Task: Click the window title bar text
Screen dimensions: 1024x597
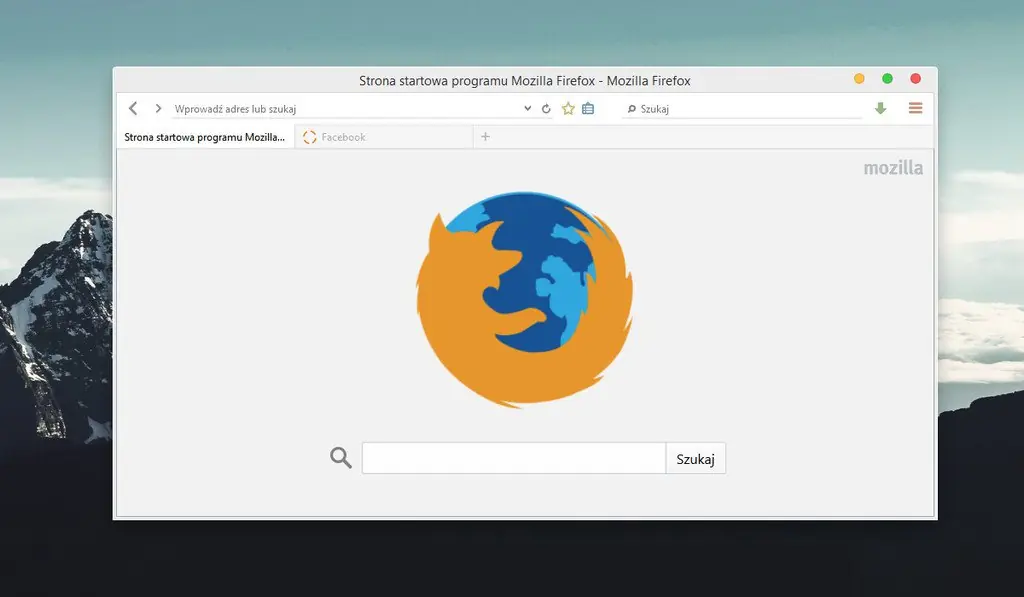Action: point(524,81)
